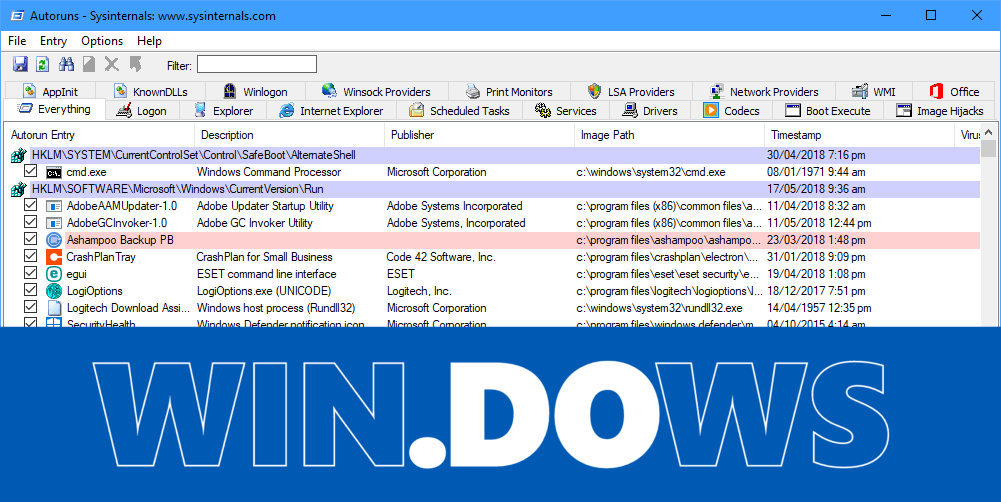Select the AppInit tab
1001x502 pixels.
(50, 91)
